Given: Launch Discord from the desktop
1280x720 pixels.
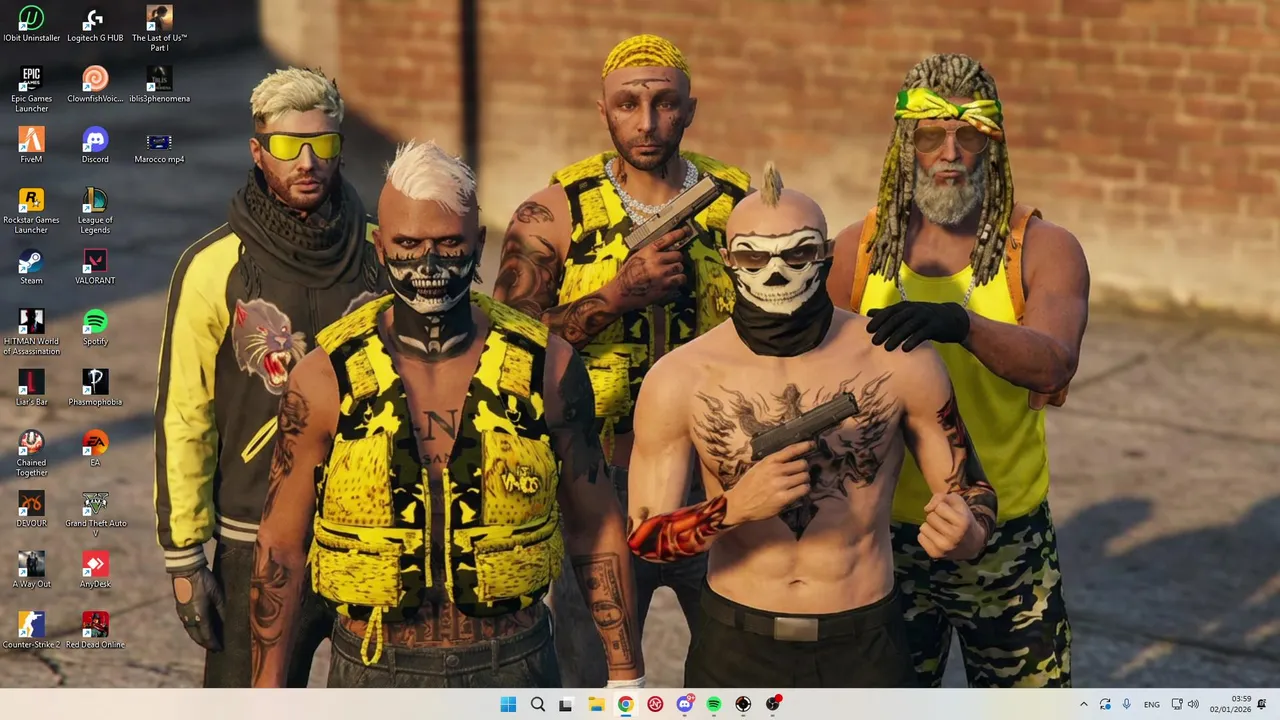Looking at the screenshot, I should click(x=95, y=145).
